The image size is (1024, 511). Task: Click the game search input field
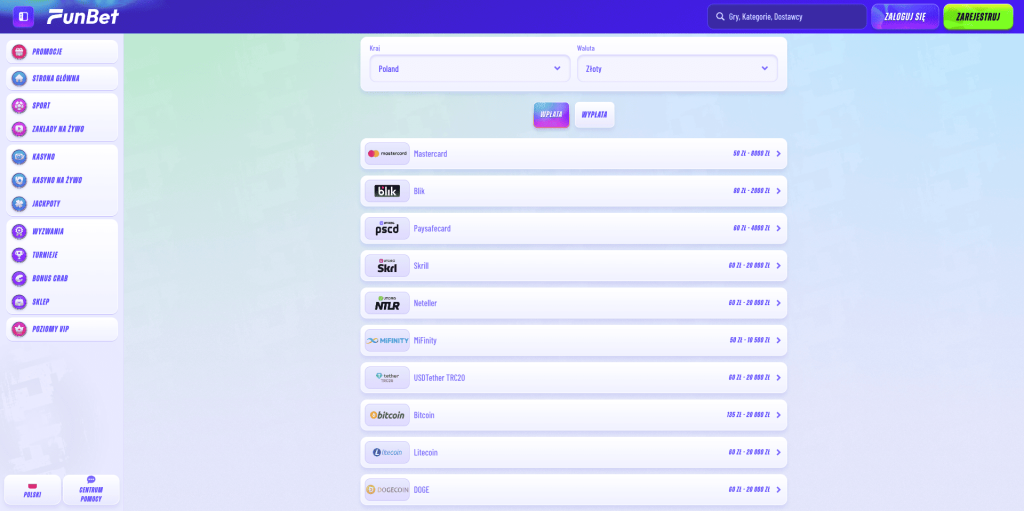[786, 17]
